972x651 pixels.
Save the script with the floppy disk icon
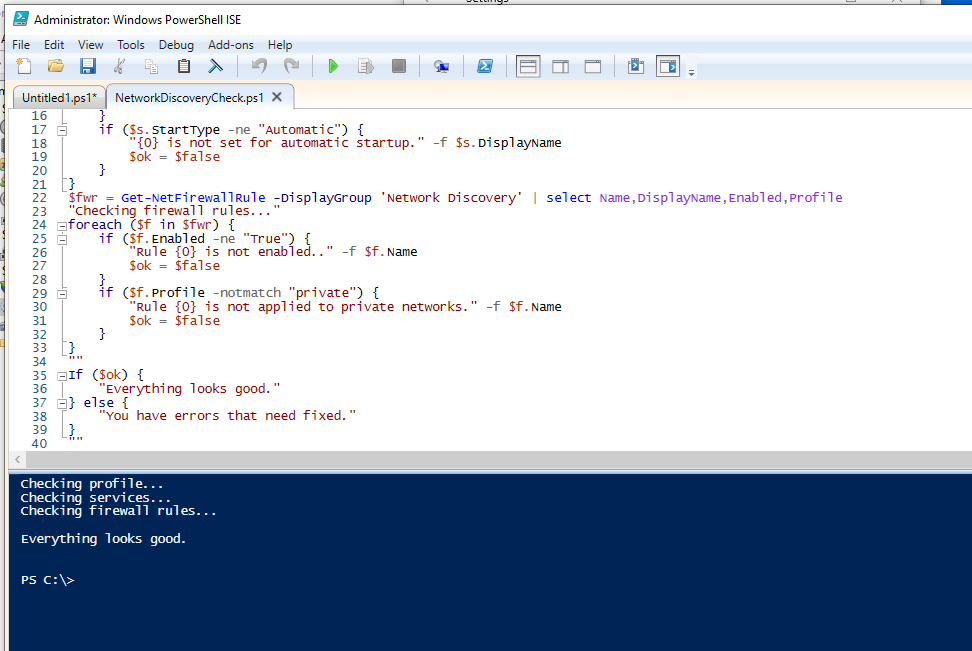pos(87,66)
